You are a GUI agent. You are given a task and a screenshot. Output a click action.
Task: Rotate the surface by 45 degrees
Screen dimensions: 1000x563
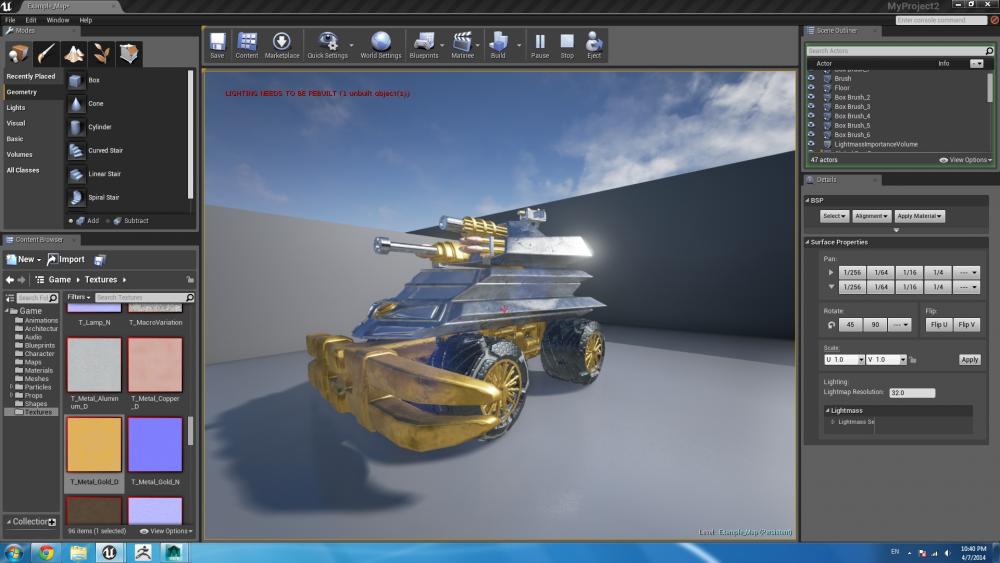[850, 325]
